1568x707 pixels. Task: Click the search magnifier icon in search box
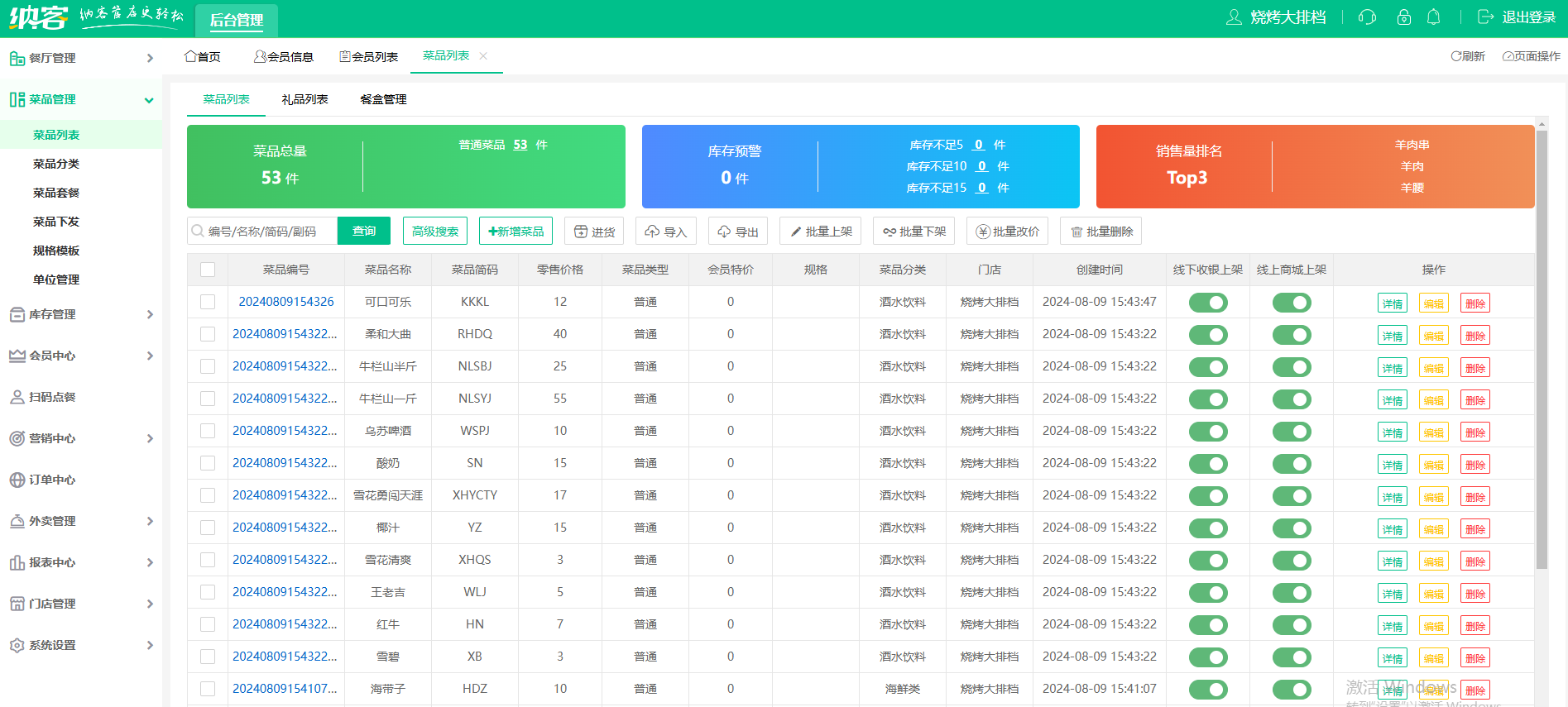point(198,232)
